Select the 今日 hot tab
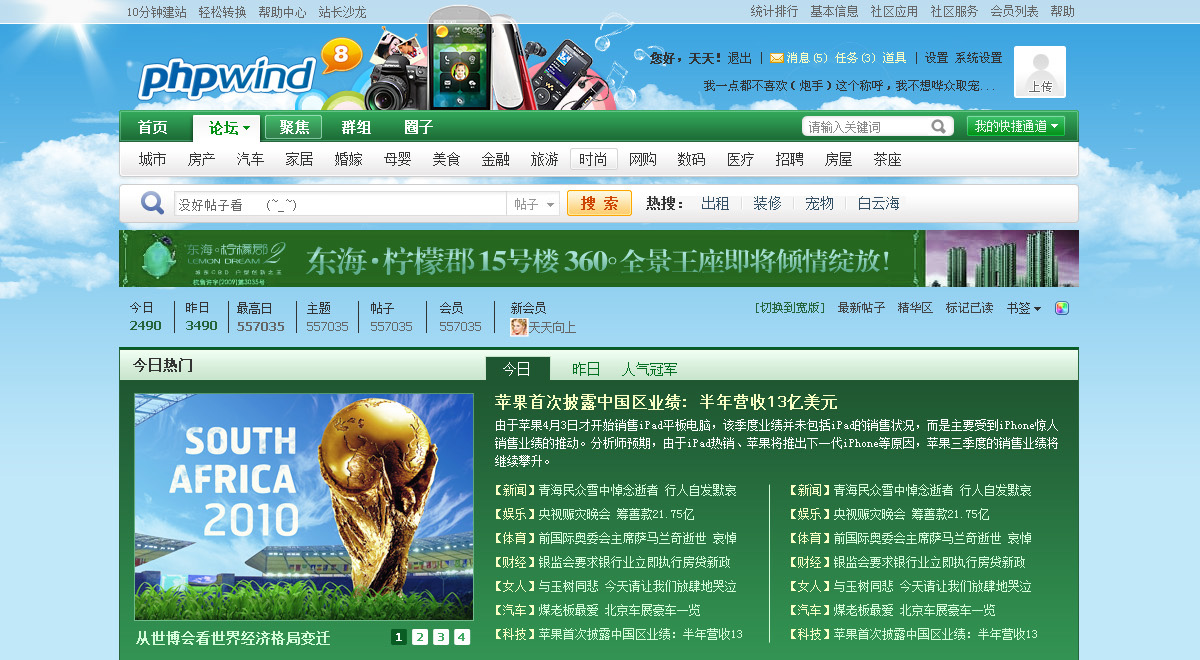This screenshot has width=1200, height=660. pyautogui.click(x=517, y=369)
